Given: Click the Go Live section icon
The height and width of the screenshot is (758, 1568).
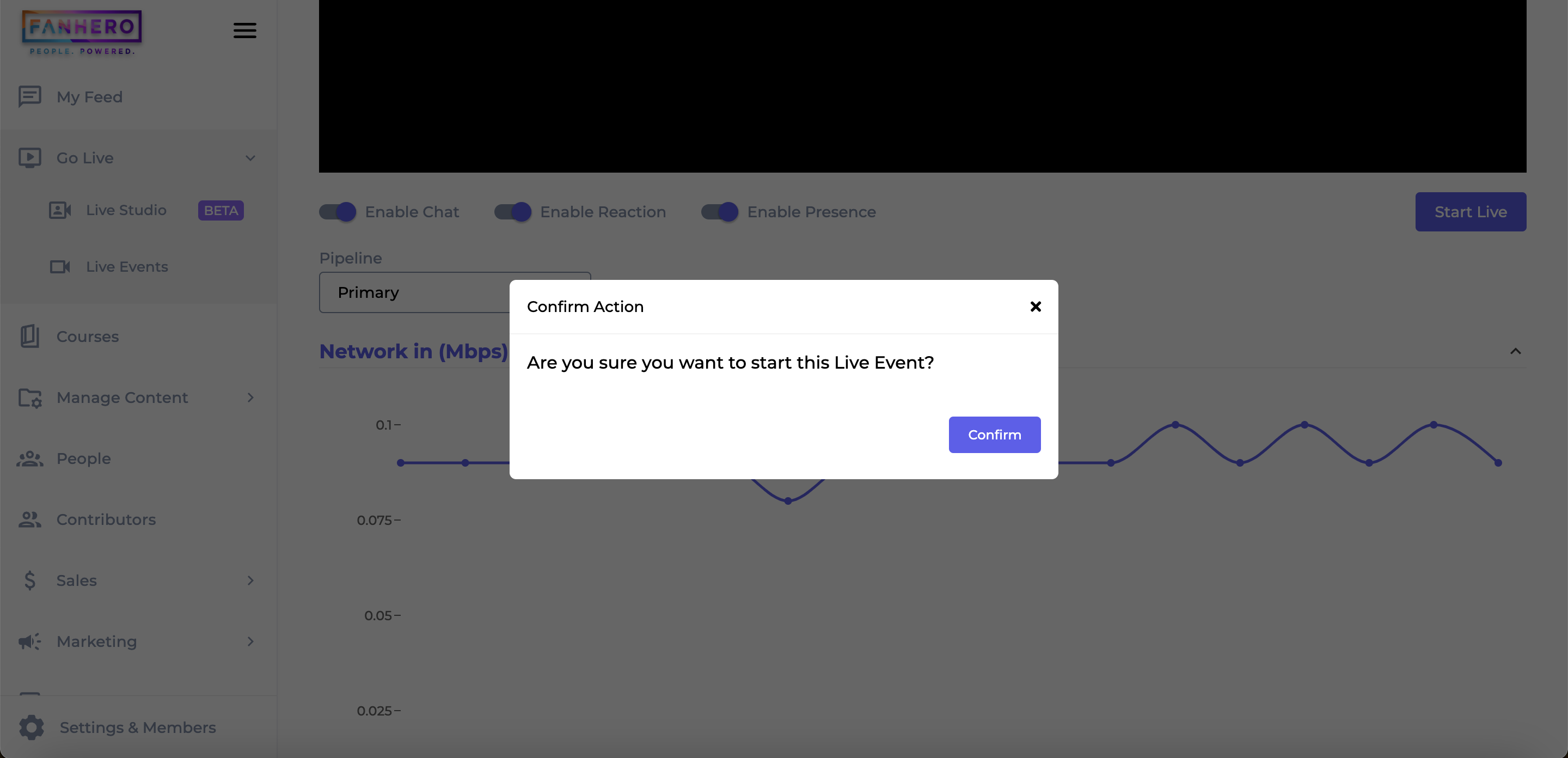Looking at the screenshot, I should 29,157.
